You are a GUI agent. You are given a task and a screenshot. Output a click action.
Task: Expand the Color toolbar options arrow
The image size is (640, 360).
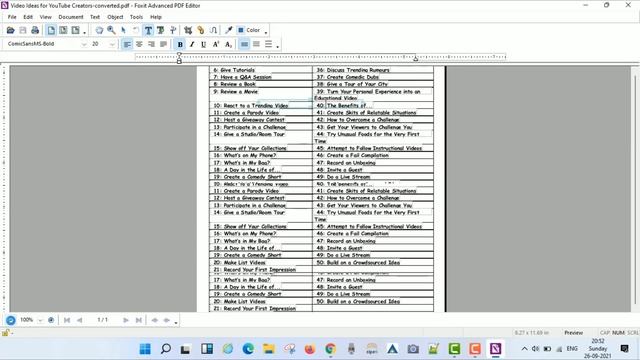pos(266,32)
